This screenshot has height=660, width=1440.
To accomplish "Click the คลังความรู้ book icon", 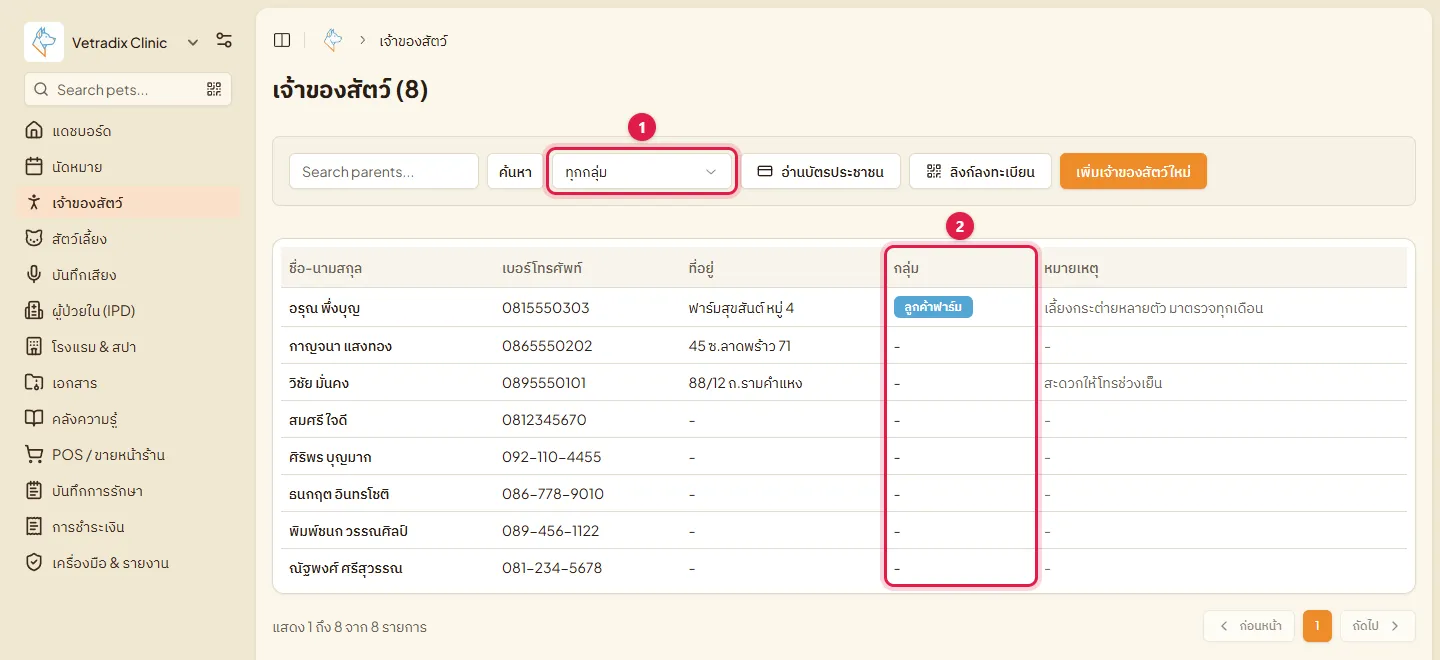I will (x=34, y=419).
